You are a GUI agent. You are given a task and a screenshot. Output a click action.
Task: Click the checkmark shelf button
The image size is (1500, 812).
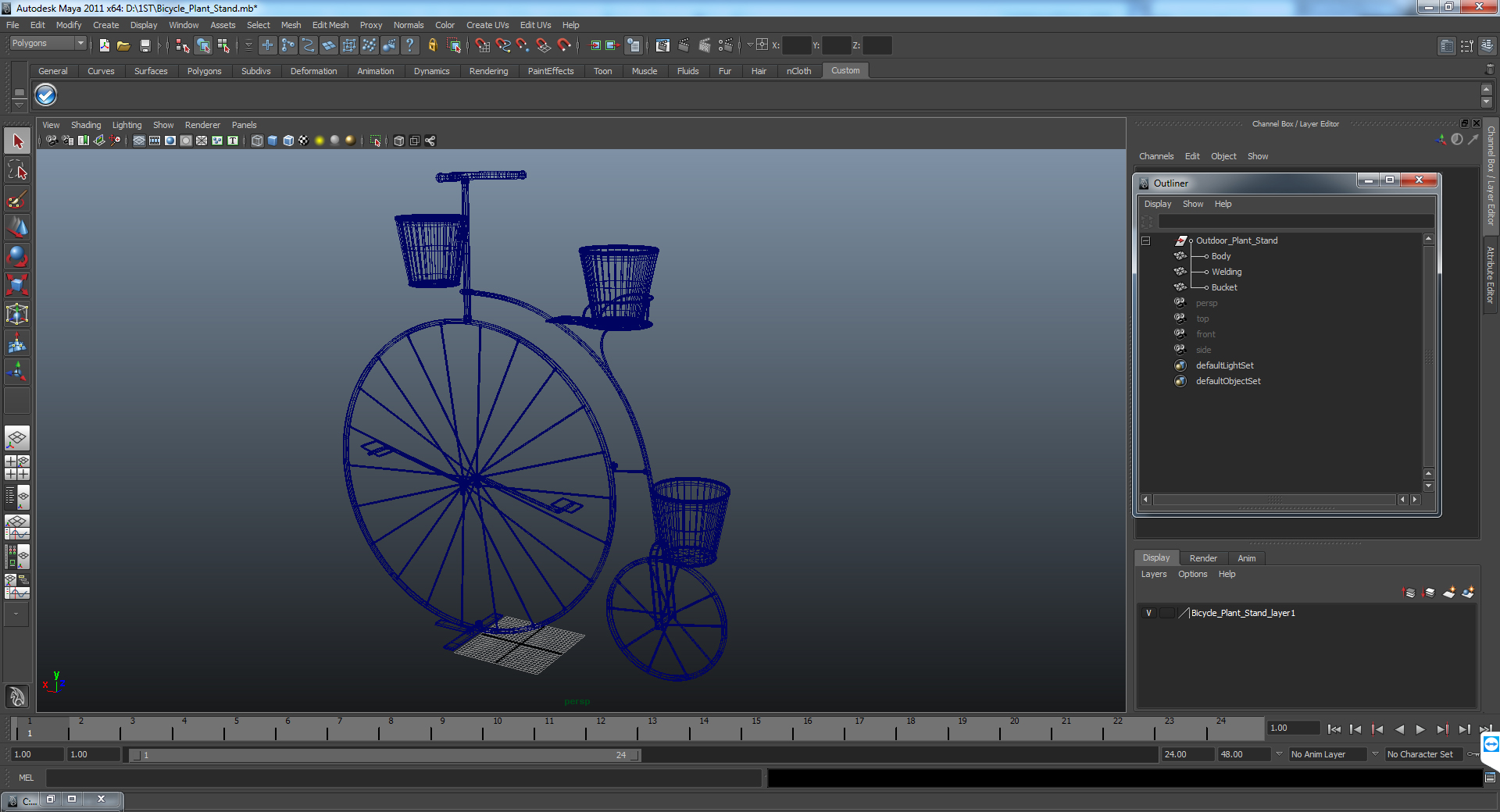click(x=46, y=95)
